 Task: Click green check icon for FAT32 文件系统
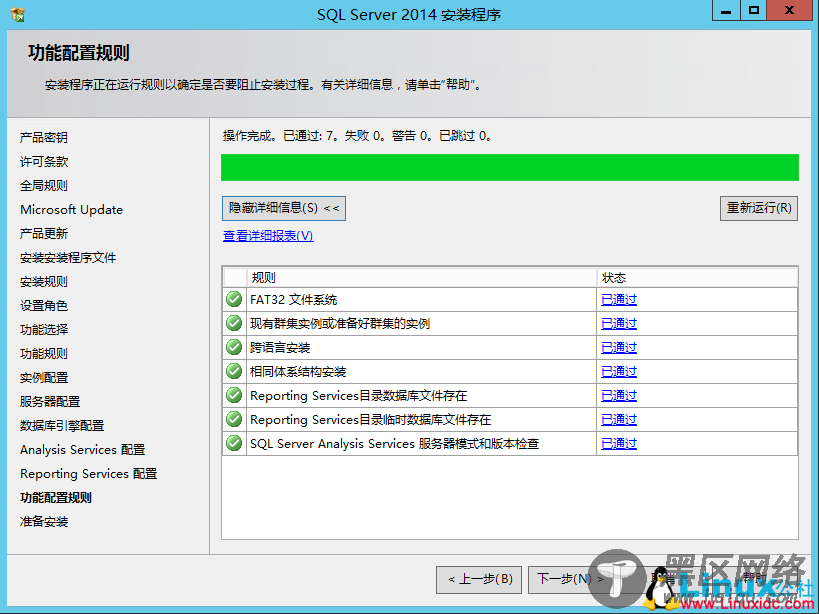(234, 299)
